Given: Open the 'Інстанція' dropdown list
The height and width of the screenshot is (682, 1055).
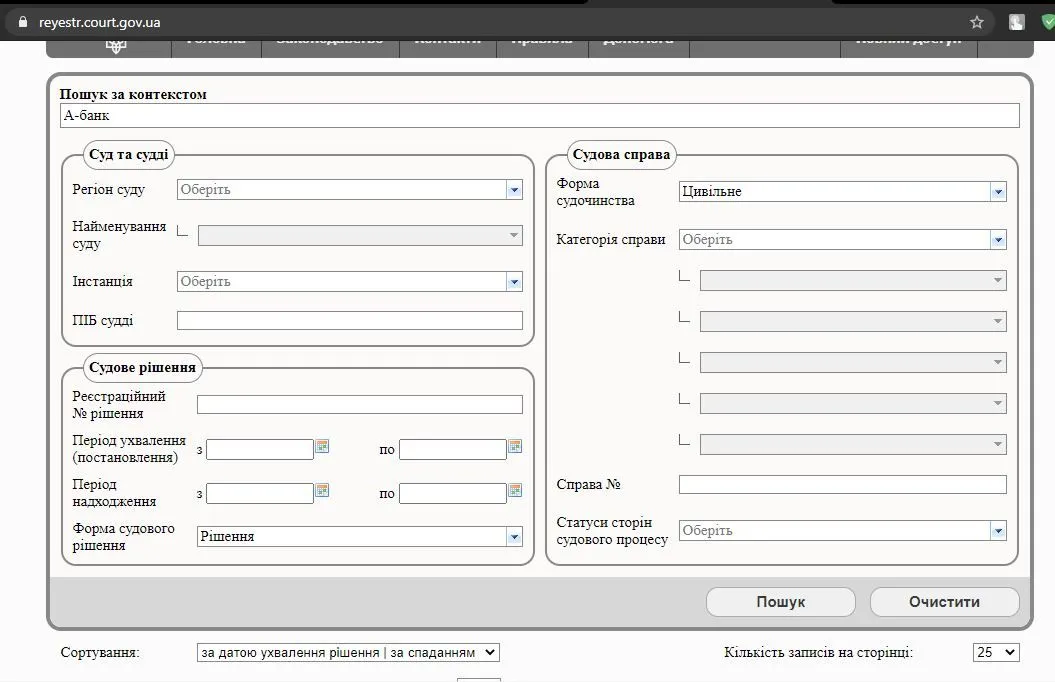Looking at the screenshot, I should click(x=514, y=282).
